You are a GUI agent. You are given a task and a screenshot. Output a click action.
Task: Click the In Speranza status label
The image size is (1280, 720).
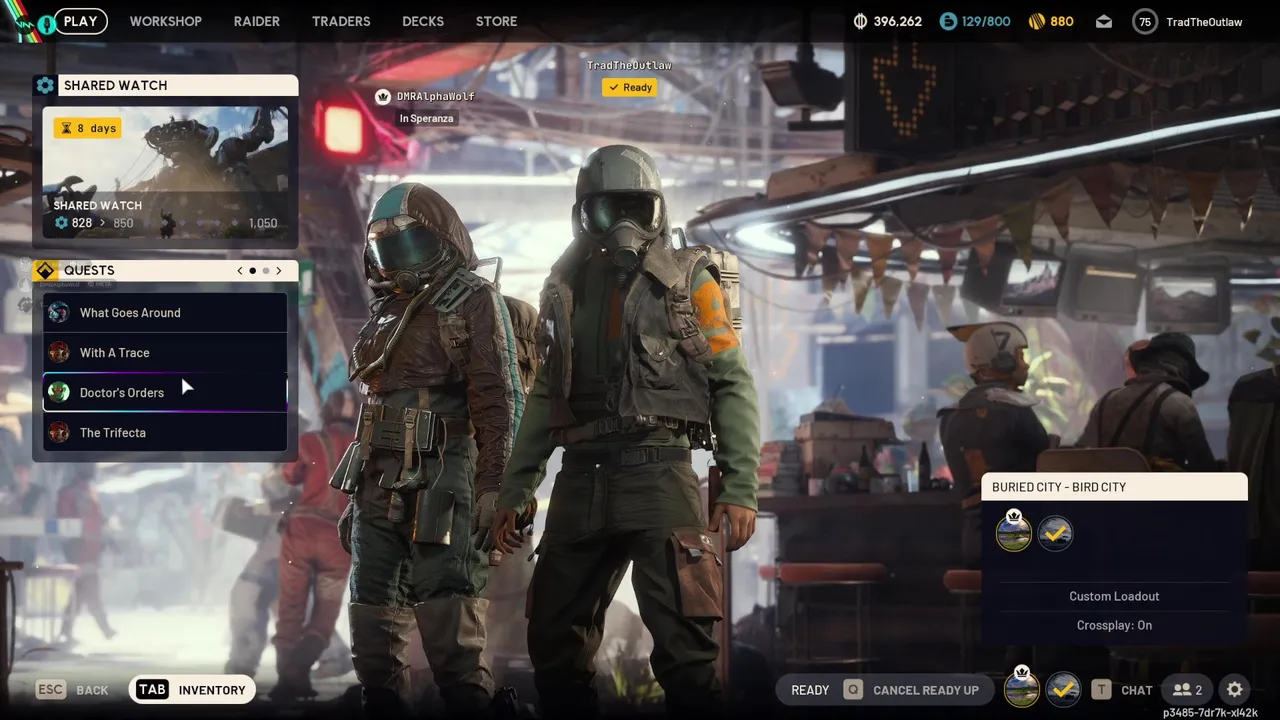coord(426,118)
